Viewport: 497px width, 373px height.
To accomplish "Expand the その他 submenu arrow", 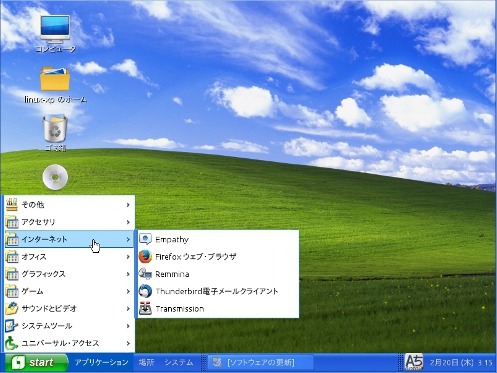I will (x=128, y=205).
